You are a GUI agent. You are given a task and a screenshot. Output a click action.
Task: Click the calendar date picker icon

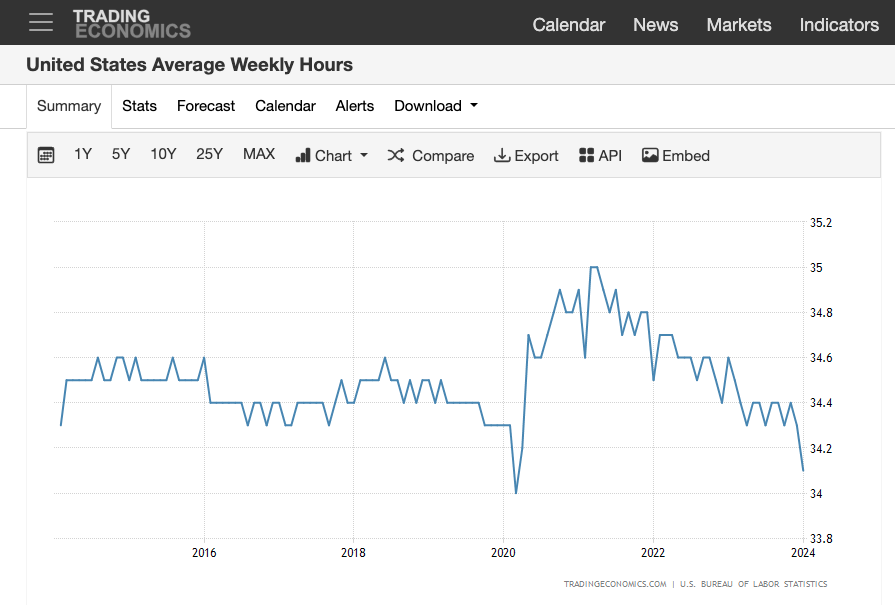tap(46, 155)
